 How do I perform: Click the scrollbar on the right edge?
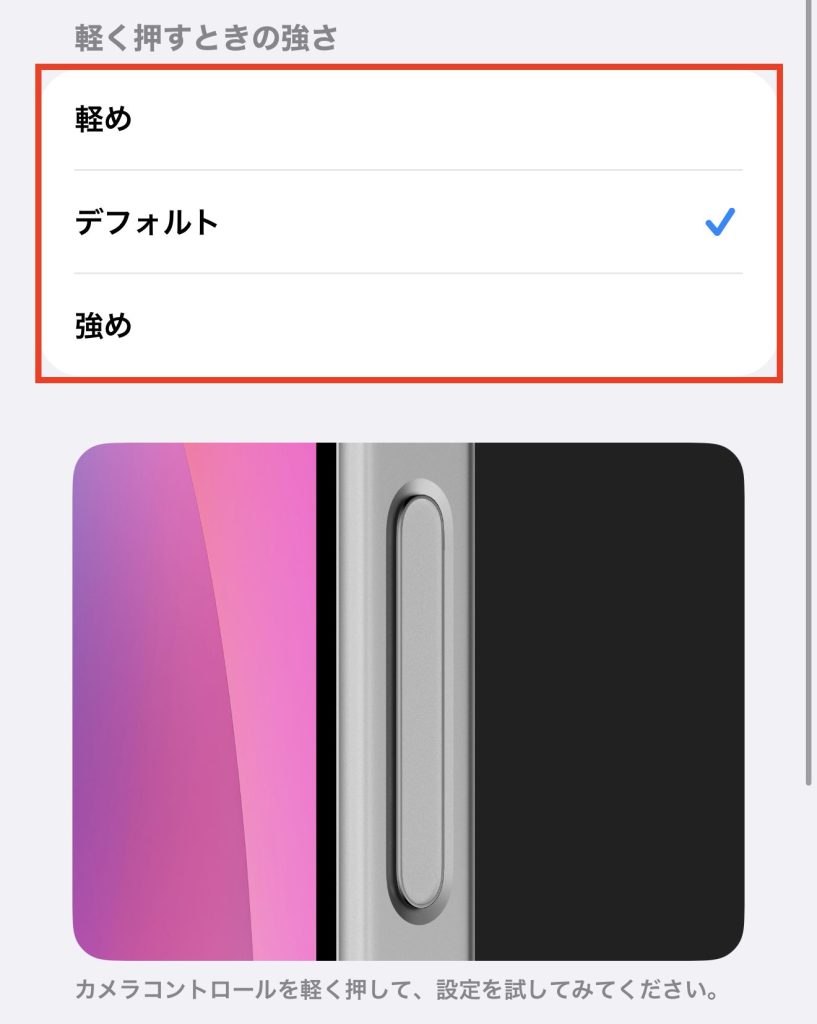click(809, 392)
